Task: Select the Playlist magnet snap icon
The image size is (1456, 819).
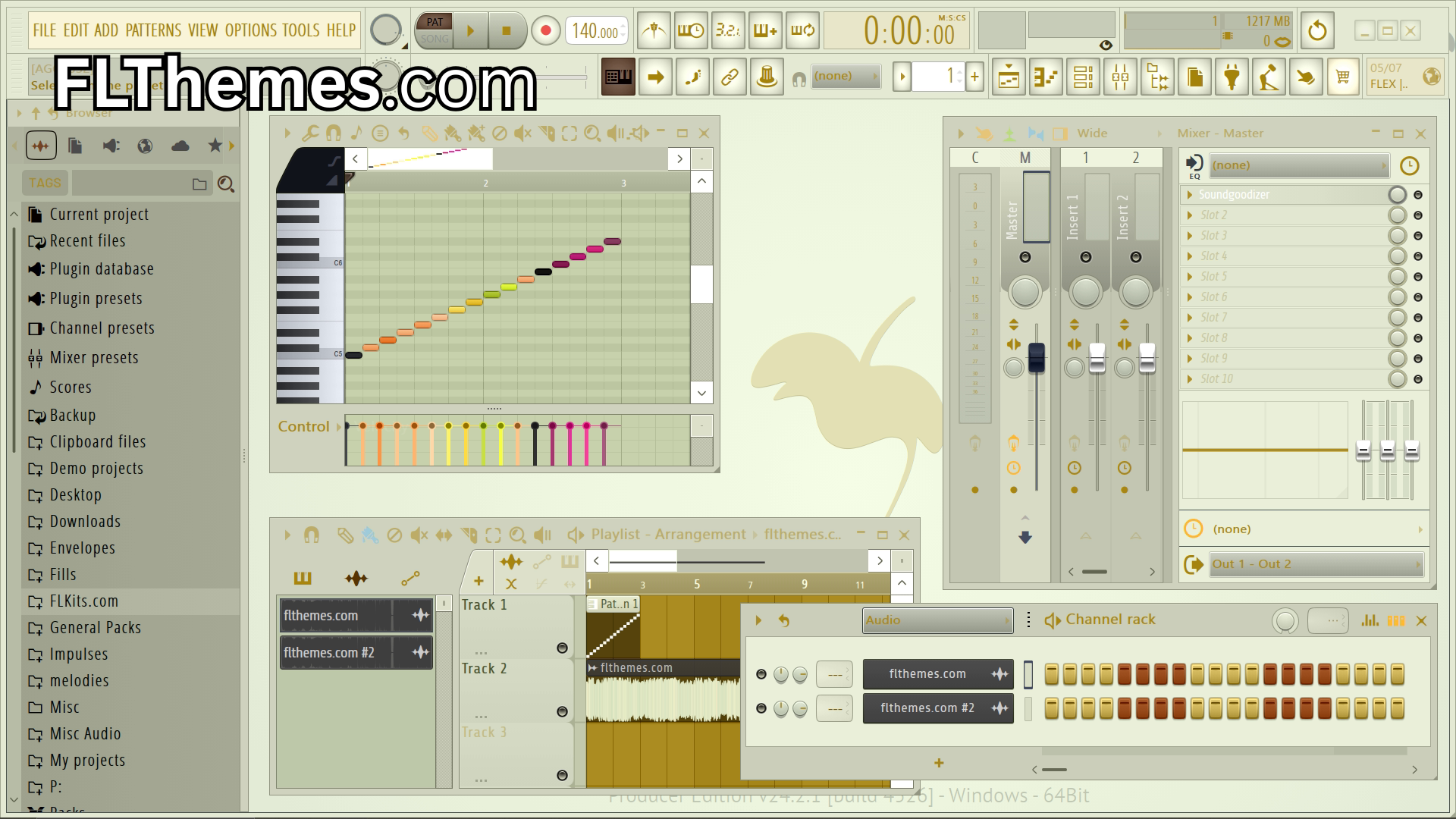Action: pos(311,535)
